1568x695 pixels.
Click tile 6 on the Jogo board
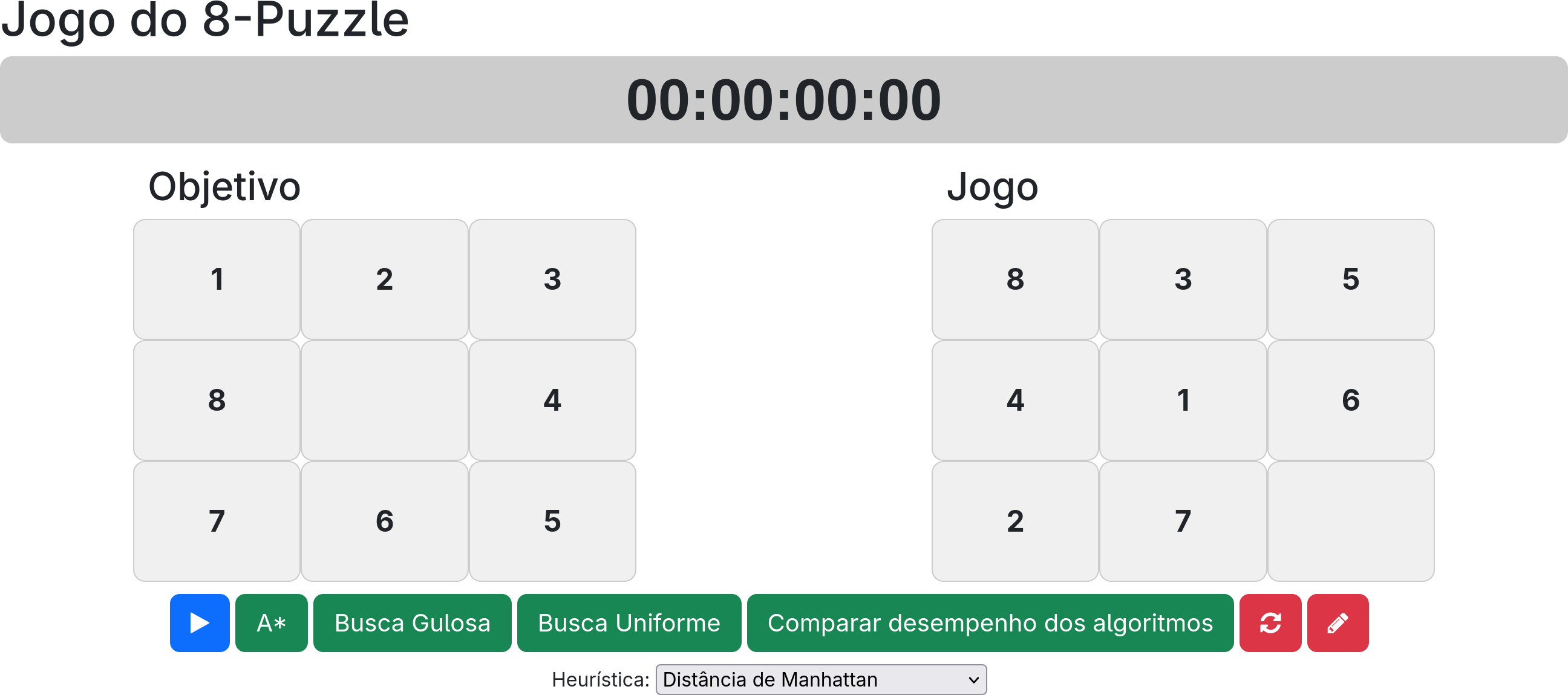pyautogui.click(x=1351, y=400)
